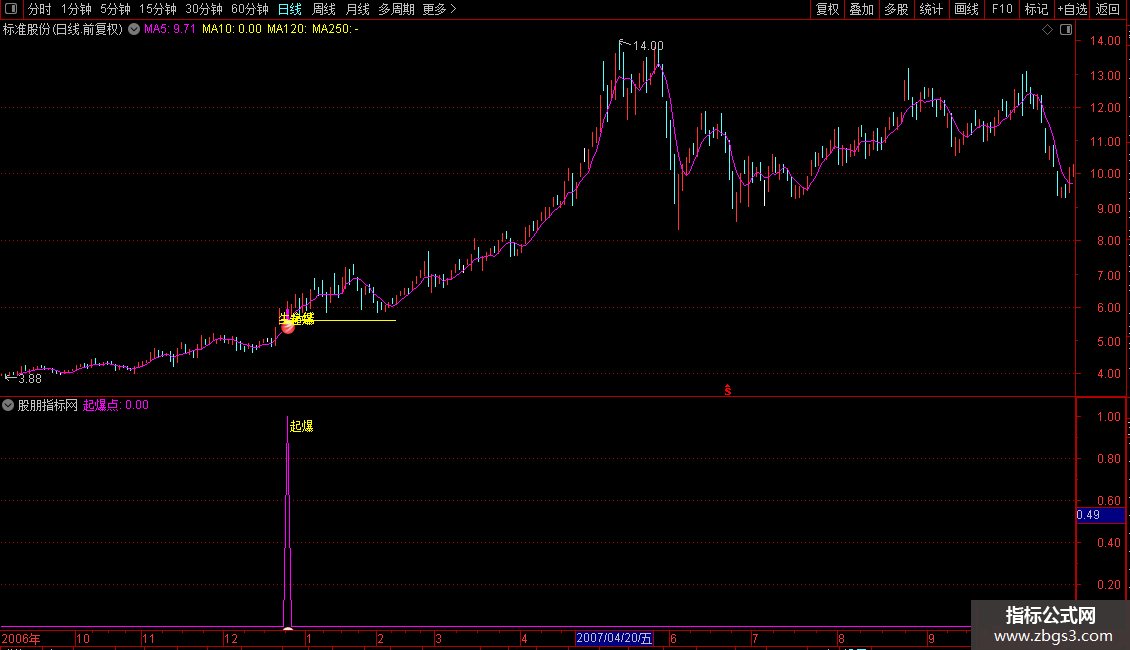
Task: Click the red S marker on chart
Action: click(x=728, y=390)
